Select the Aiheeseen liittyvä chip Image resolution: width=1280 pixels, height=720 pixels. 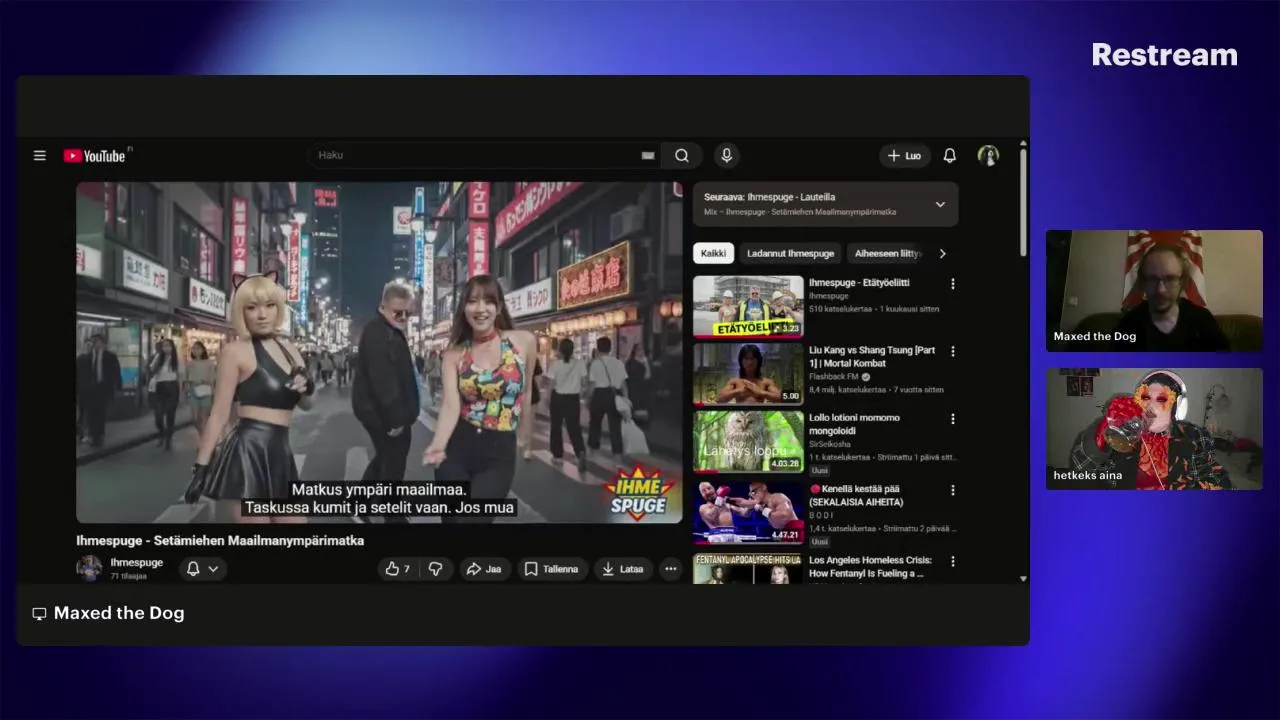(886, 253)
